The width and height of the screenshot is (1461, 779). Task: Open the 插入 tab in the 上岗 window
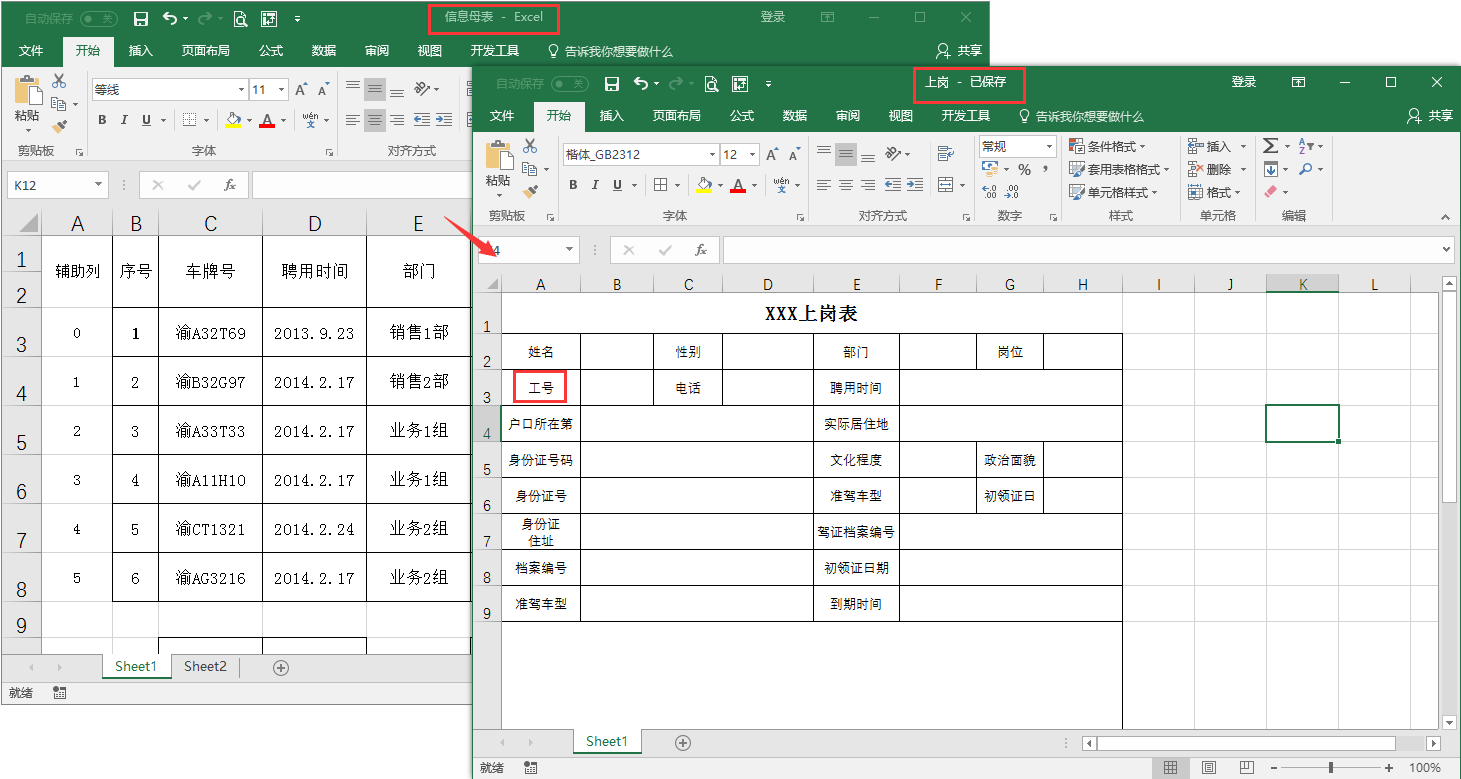click(x=611, y=116)
